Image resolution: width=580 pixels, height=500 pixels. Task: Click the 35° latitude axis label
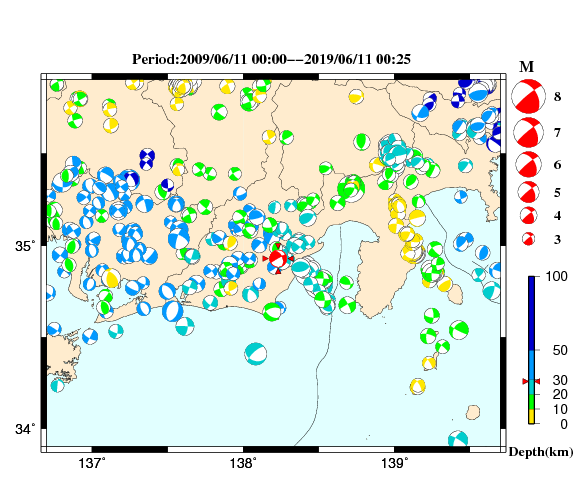click(x=25, y=246)
